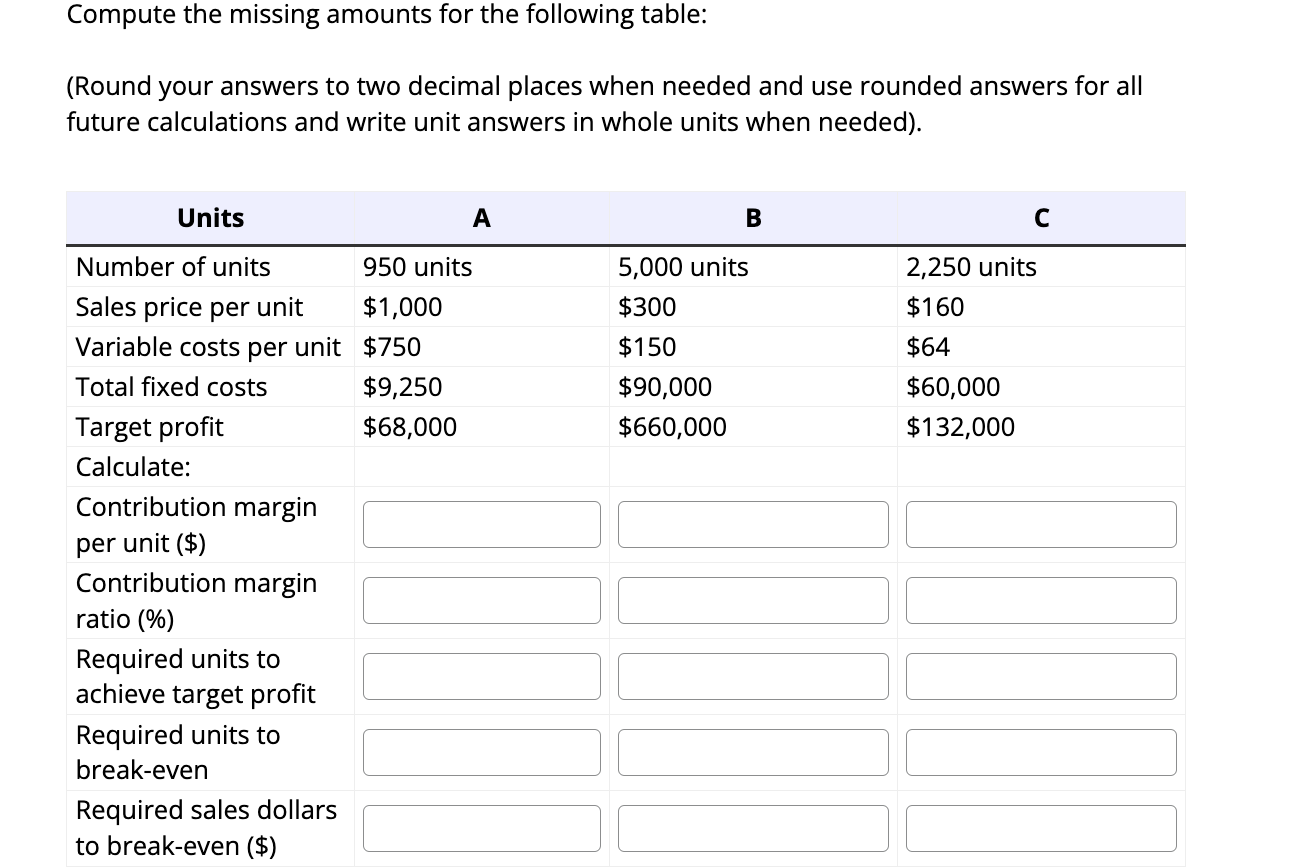The height and width of the screenshot is (867, 1306).
Task: Click the contribution margin per unit field for column C
Action: [x=1041, y=524]
